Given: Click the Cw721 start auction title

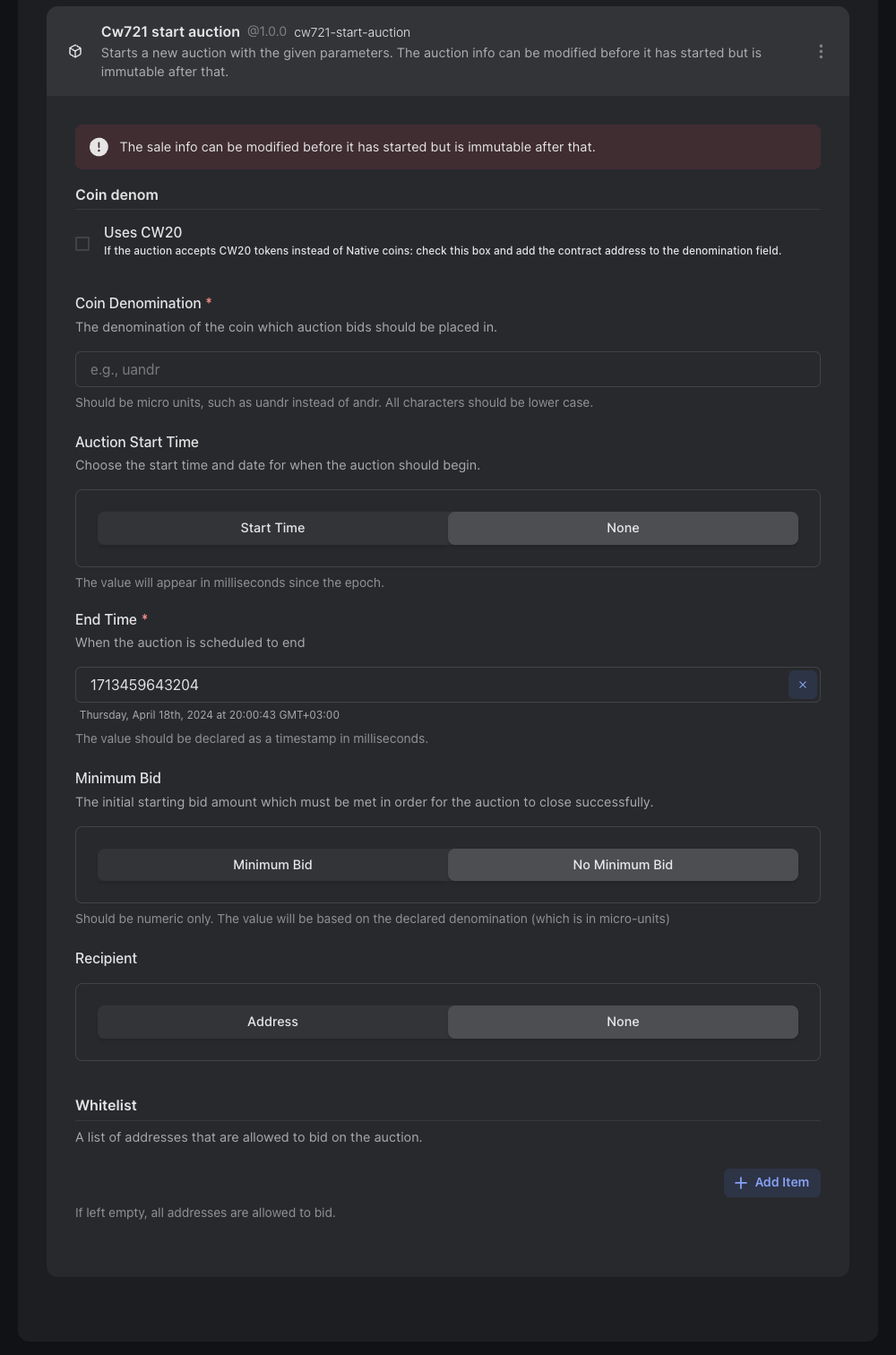Looking at the screenshot, I should tap(170, 32).
